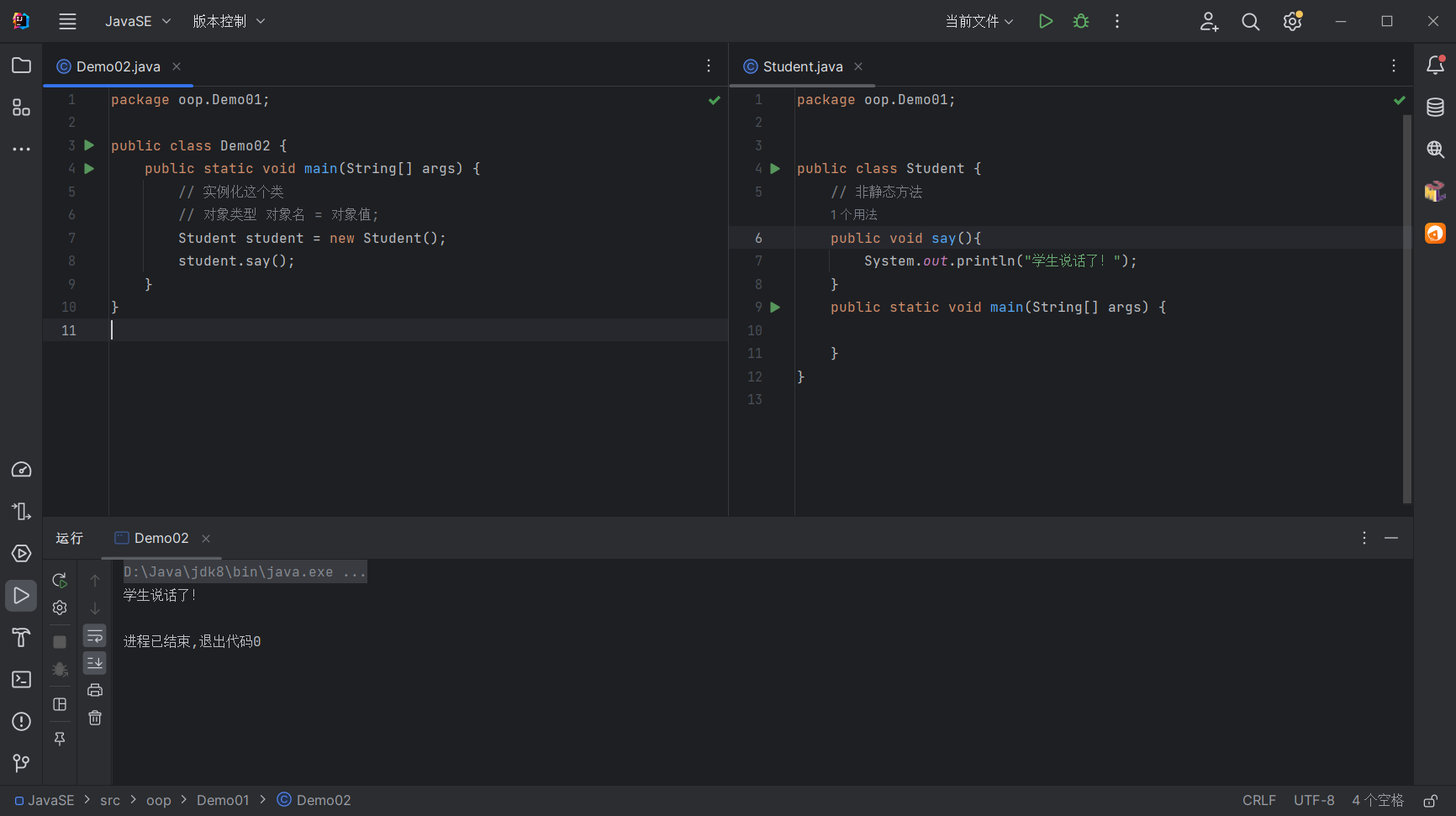Screen dimensions: 1456x816
Task: Expand the 当前文件 run configuration dropdown
Action: (x=979, y=22)
